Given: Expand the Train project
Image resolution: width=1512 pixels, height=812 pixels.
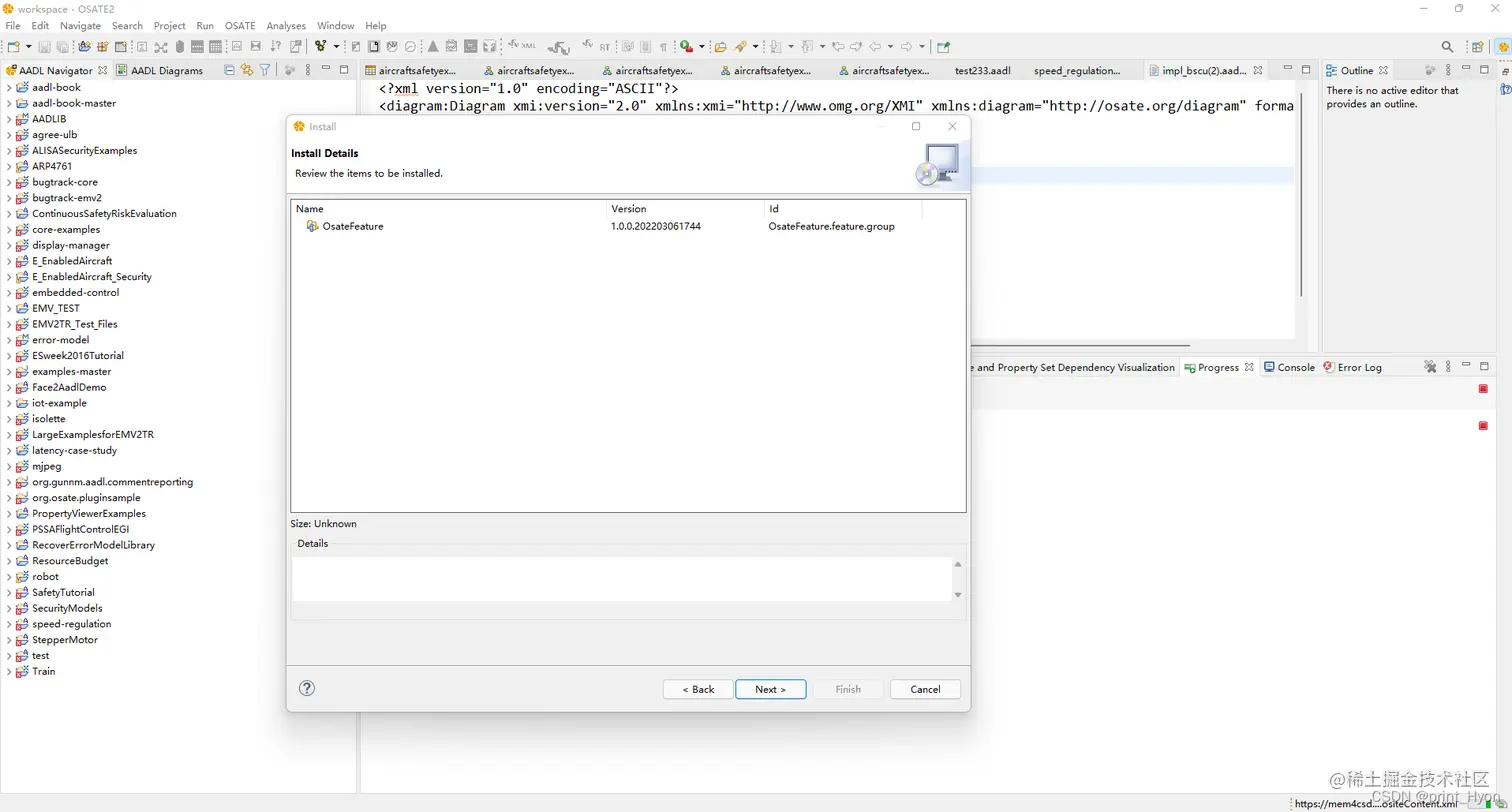Looking at the screenshot, I should tap(9, 671).
